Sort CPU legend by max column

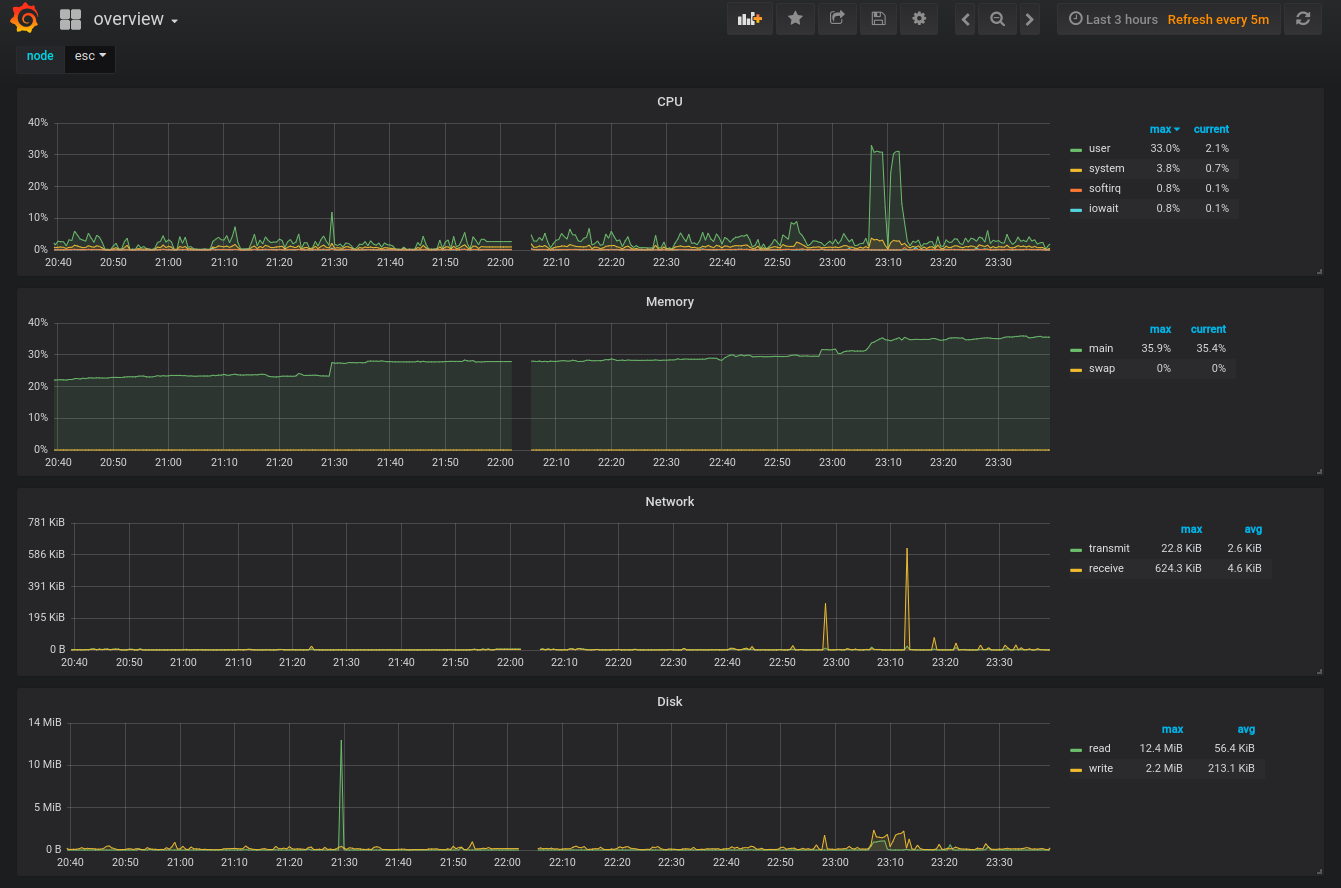(x=1164, y=129)
